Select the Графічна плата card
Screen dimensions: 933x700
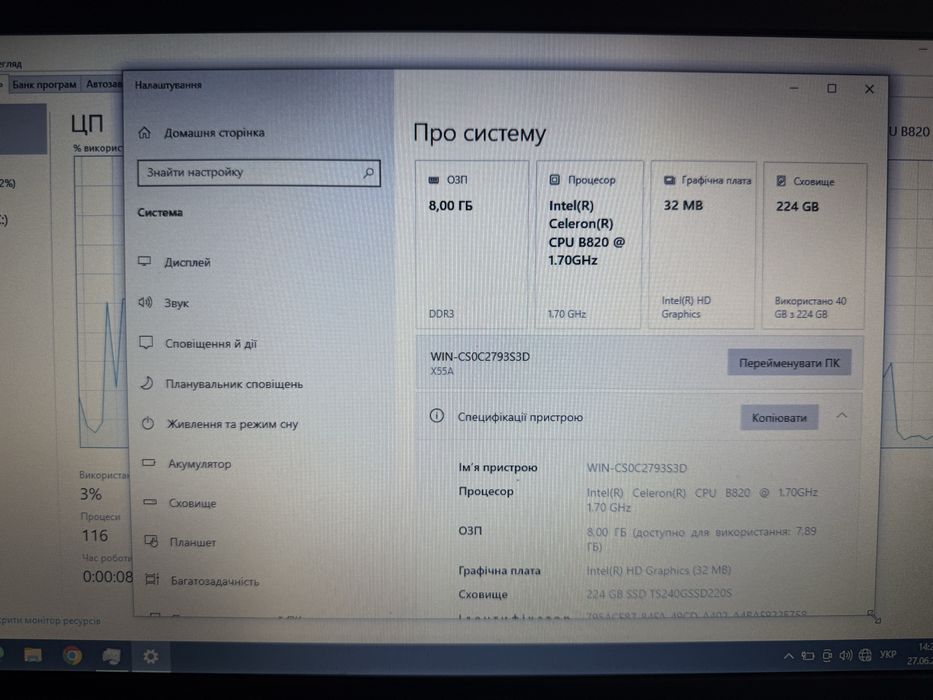coord(703,245)
